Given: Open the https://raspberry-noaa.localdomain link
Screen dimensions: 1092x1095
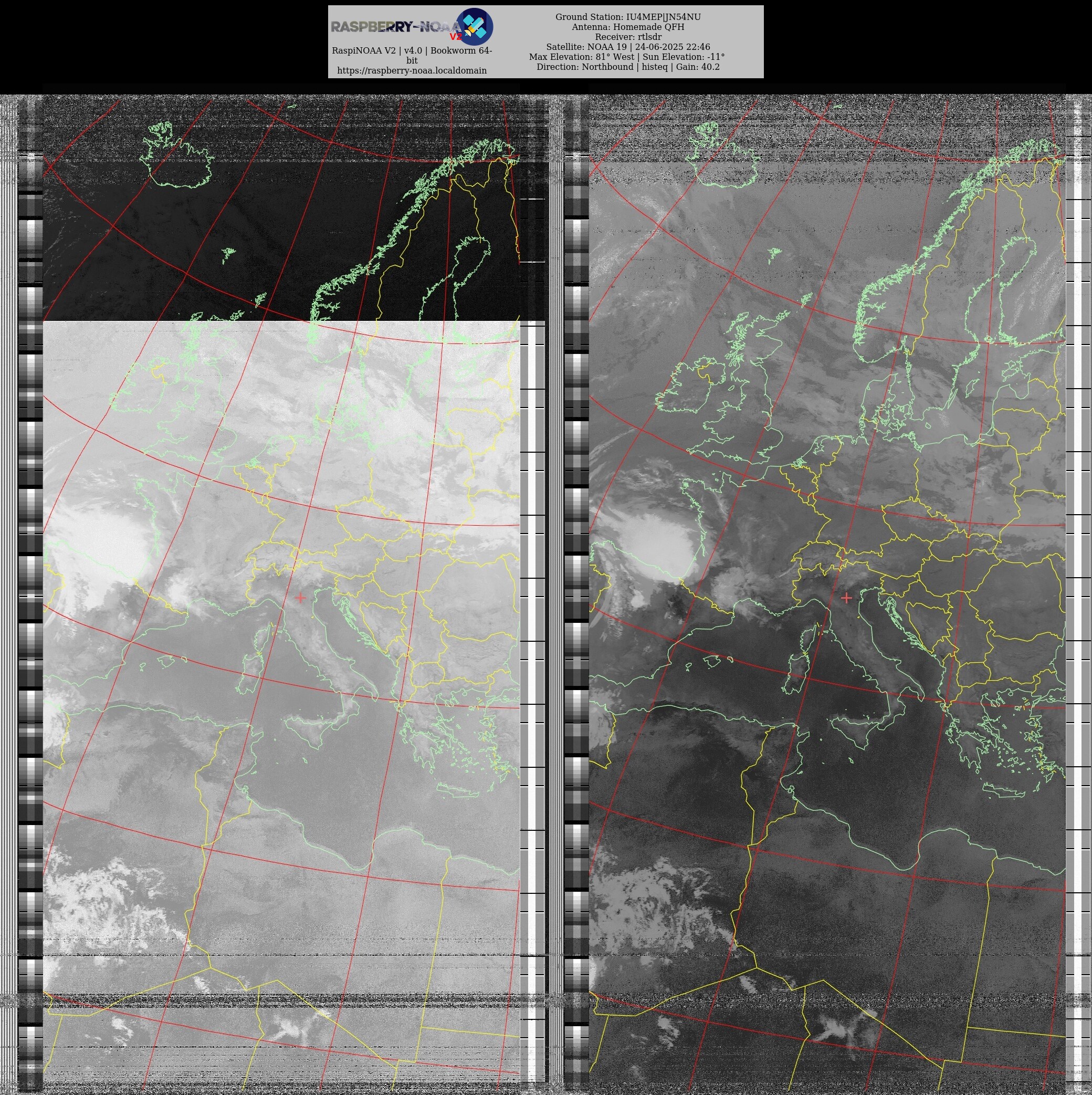Looking at the screenshot, I should coord(412,70).
